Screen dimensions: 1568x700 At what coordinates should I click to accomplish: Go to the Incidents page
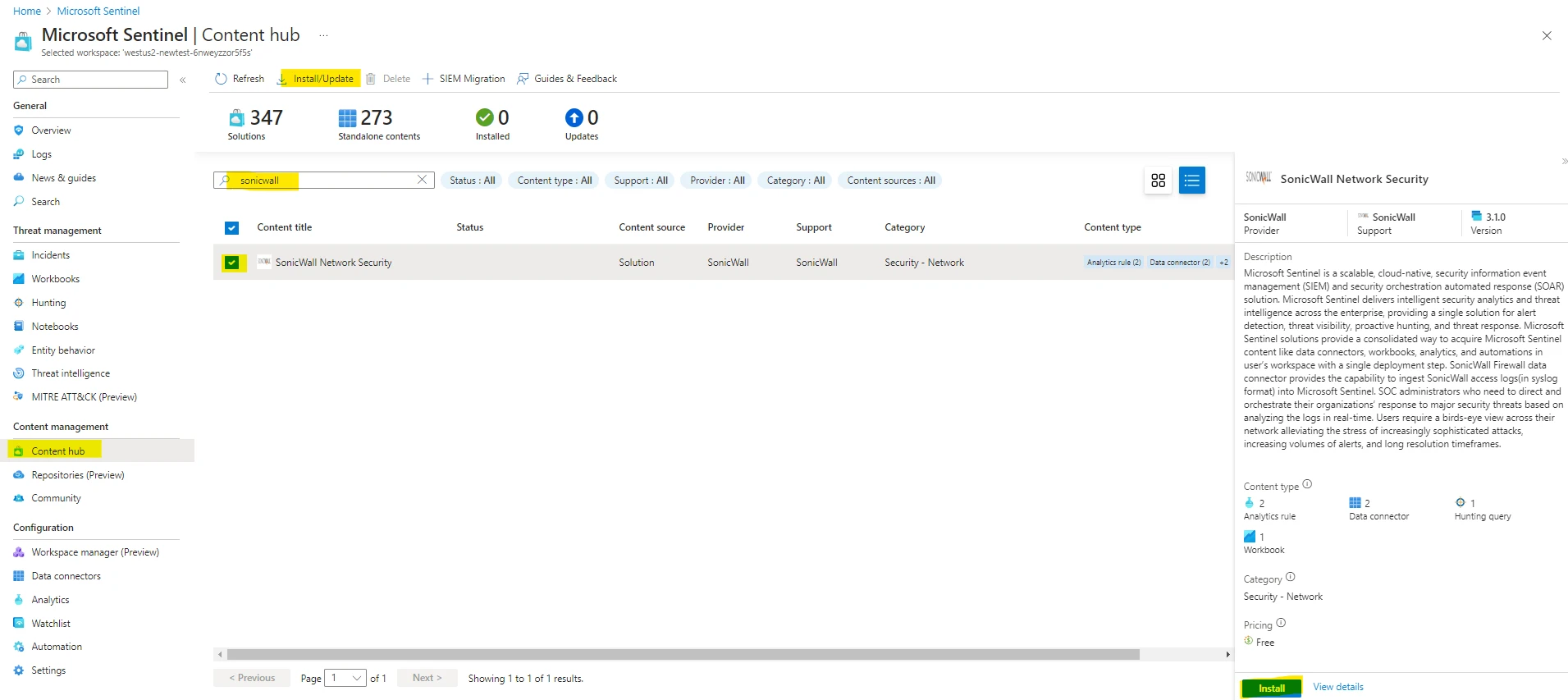50,255
